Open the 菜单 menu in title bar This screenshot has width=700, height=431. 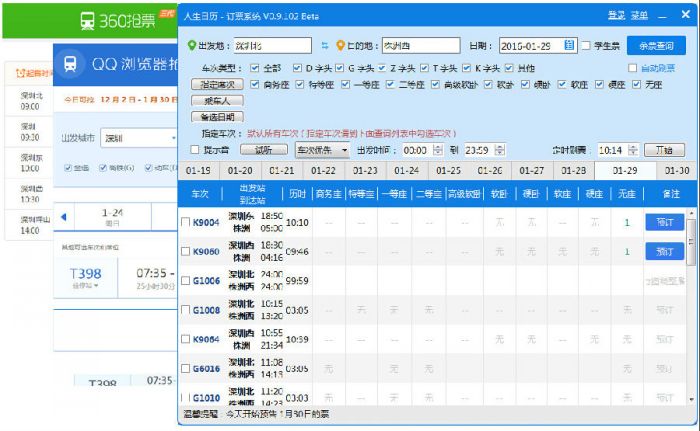pyautogui.click(x=639, y=15)
